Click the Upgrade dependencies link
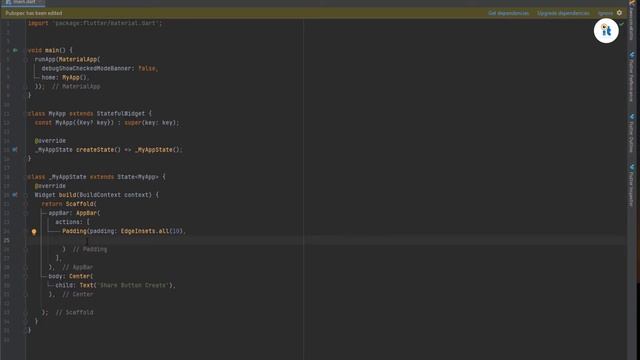The width and height of the screenshot is (640, 360). coord(563,13)
